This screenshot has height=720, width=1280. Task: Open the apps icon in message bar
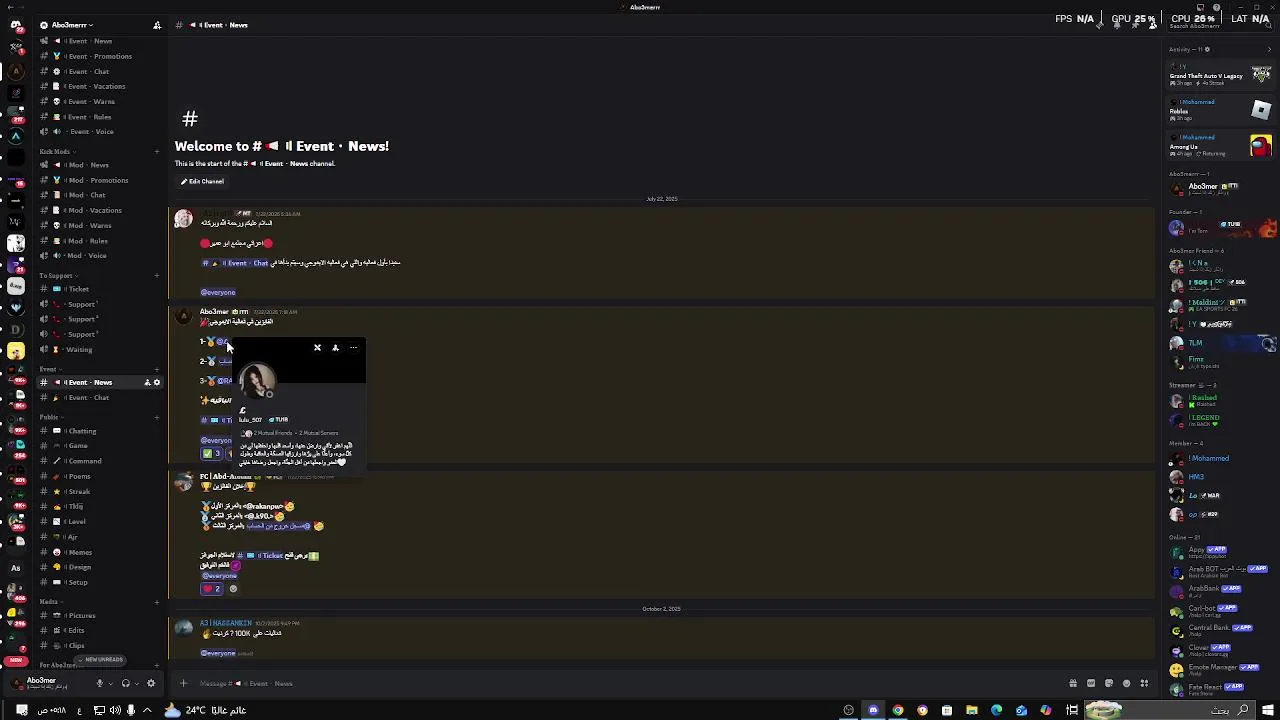1145,684
